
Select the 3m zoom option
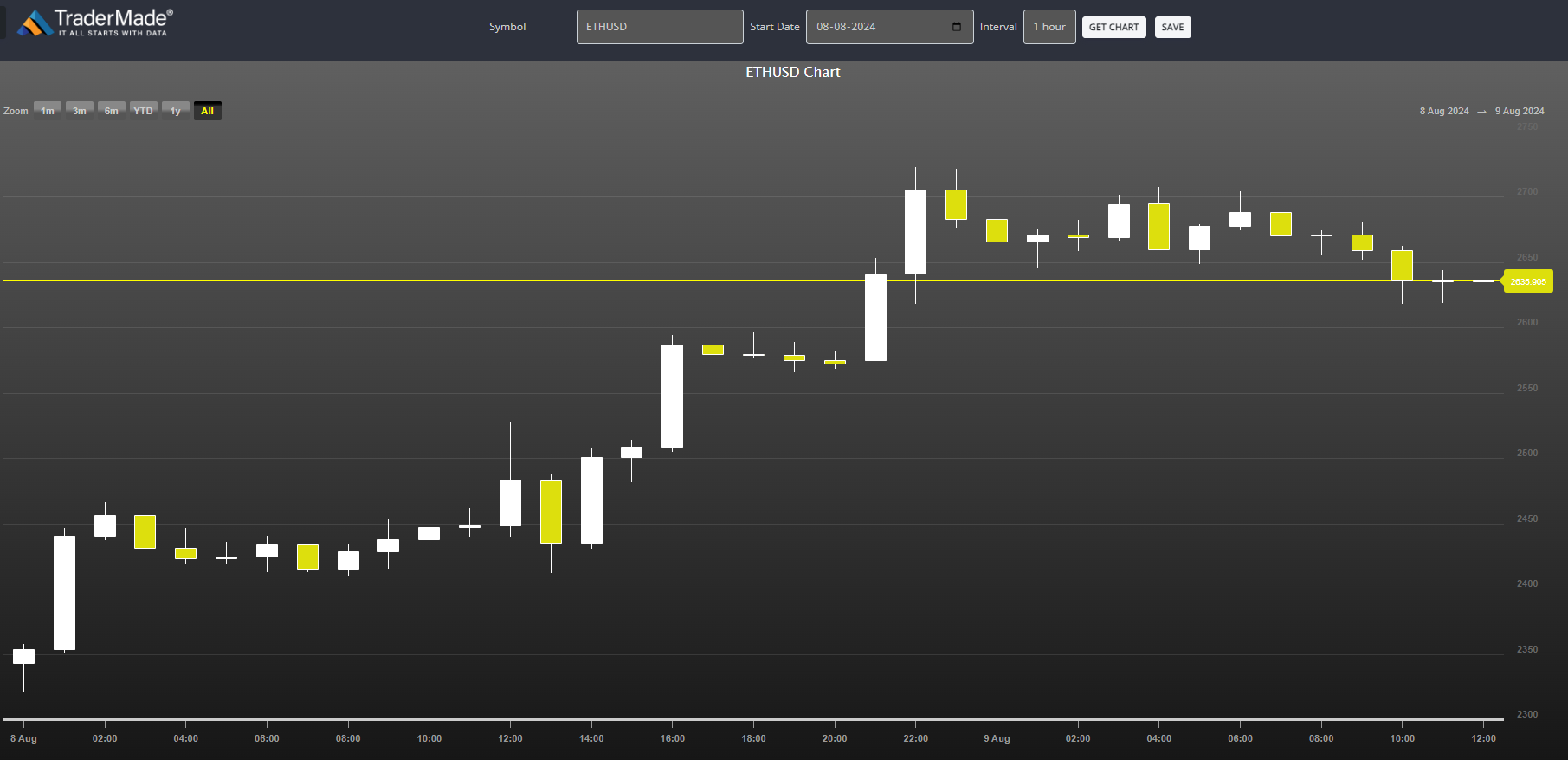point(80,111)
